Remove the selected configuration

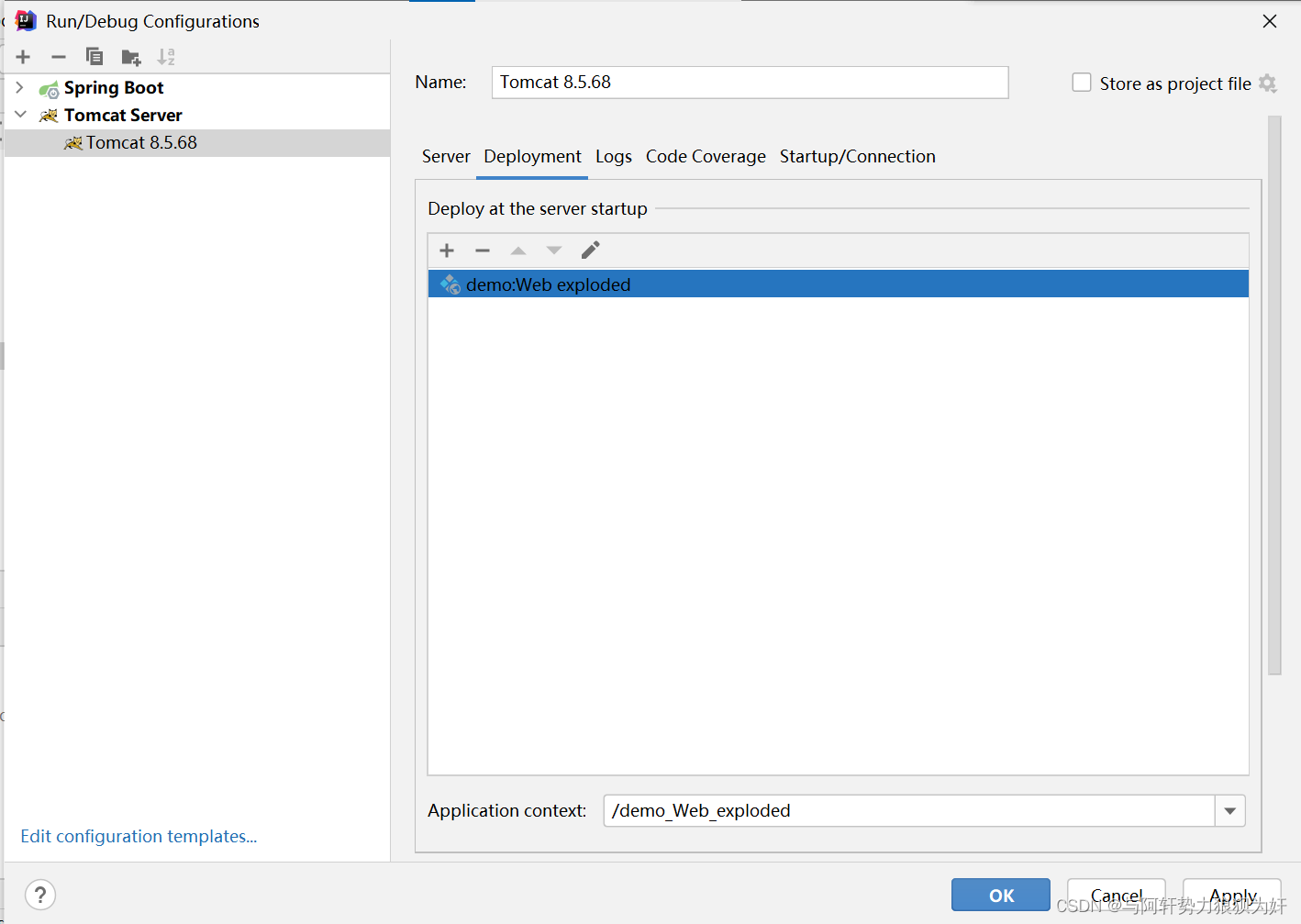(58, 56)
